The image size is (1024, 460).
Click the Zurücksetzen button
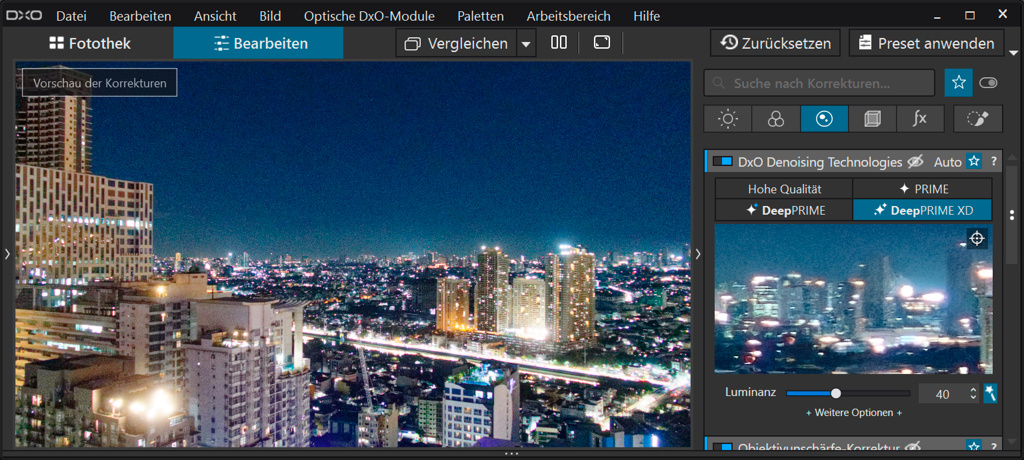pos(775,43)
